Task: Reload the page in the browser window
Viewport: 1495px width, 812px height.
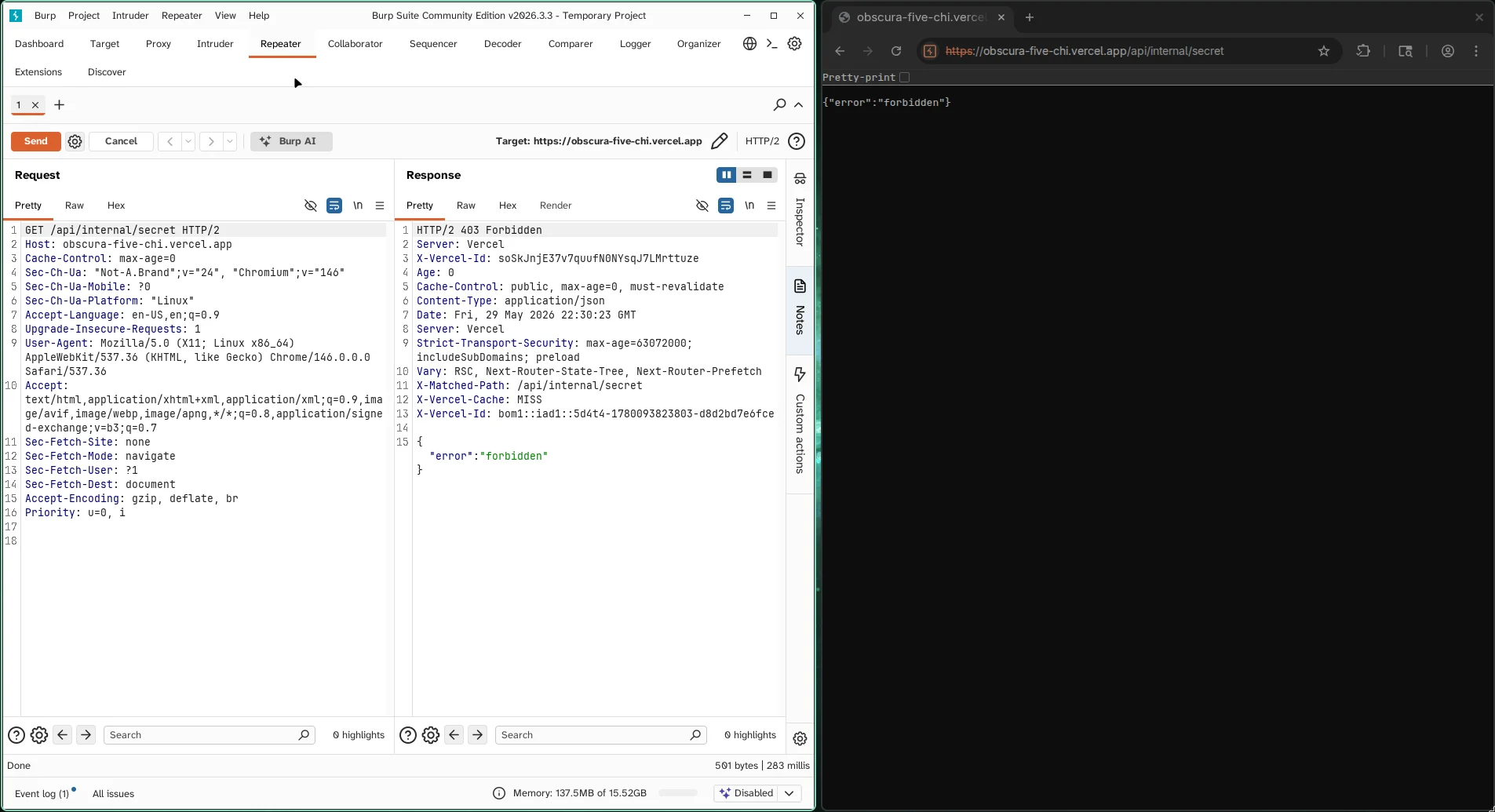Action: click(896, 51)
